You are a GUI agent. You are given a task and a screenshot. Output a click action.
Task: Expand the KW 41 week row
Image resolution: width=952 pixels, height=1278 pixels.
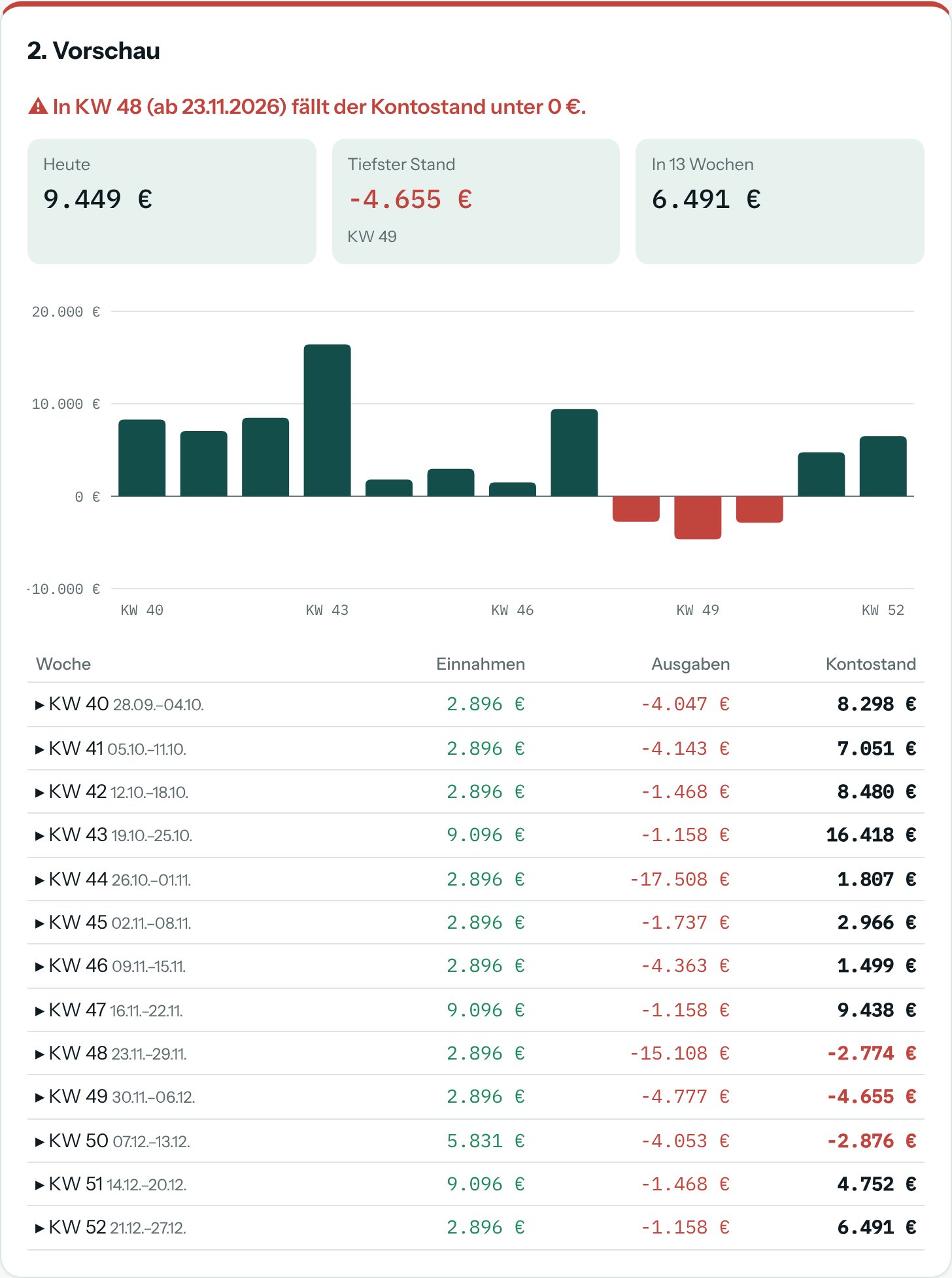pyautogui.click(x=475, y=748)
